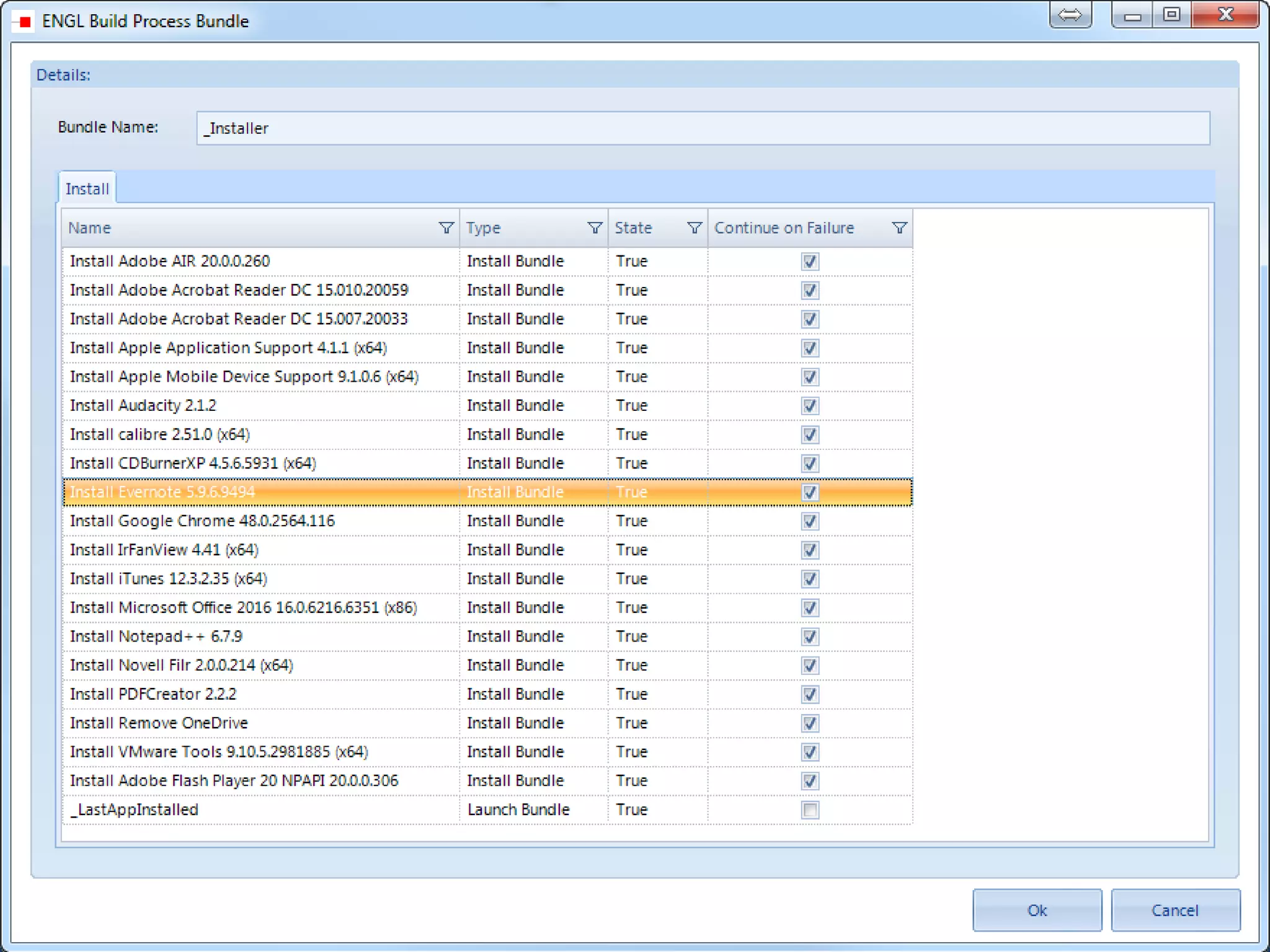Select Install IrFanView 4.41 (x64) row
The image size is (1270, 952).
click(487, 550)
